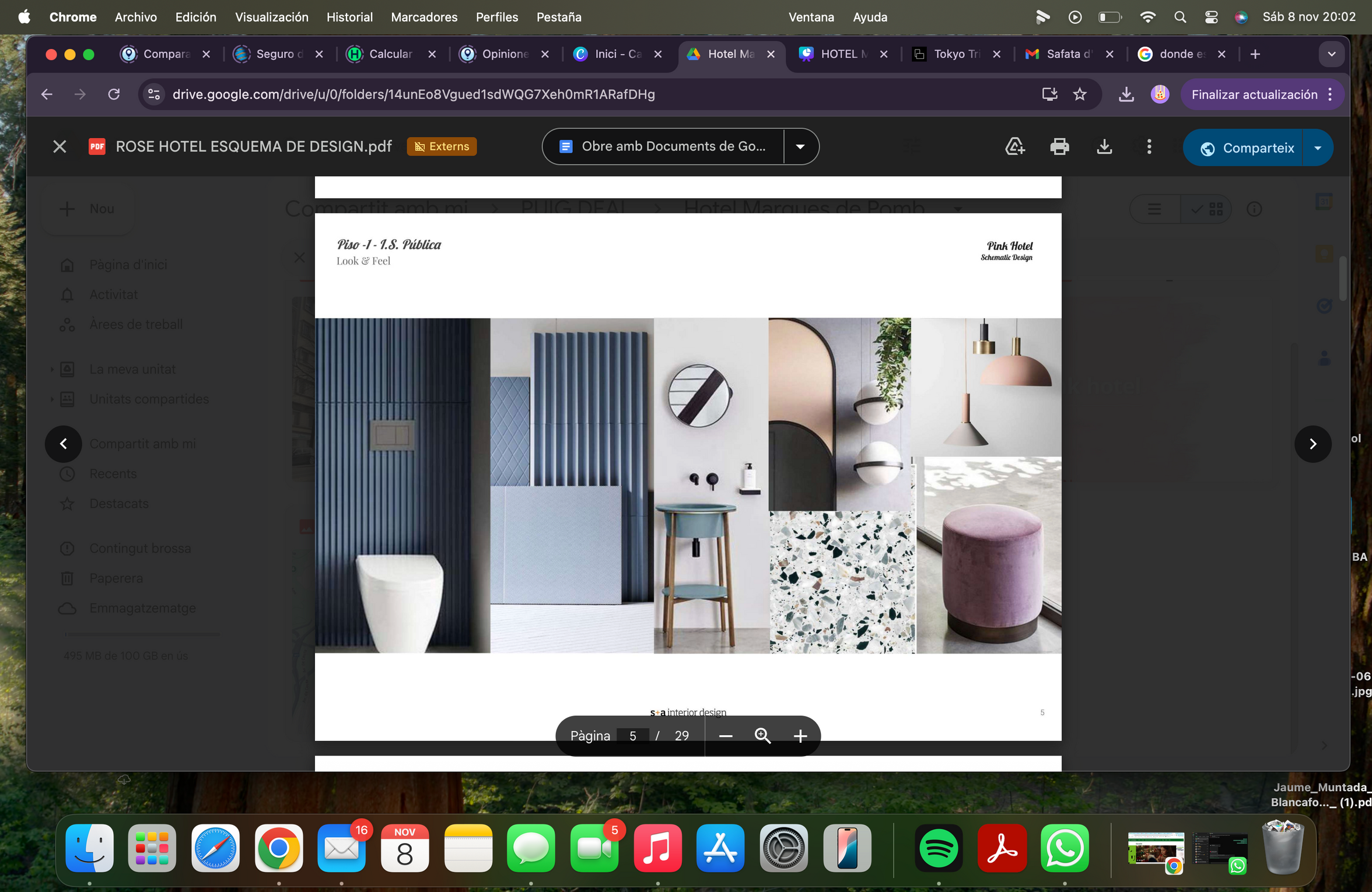1372x892 pixels.
Task: Bookmark this page with star icon
Action: [1080, 94]
